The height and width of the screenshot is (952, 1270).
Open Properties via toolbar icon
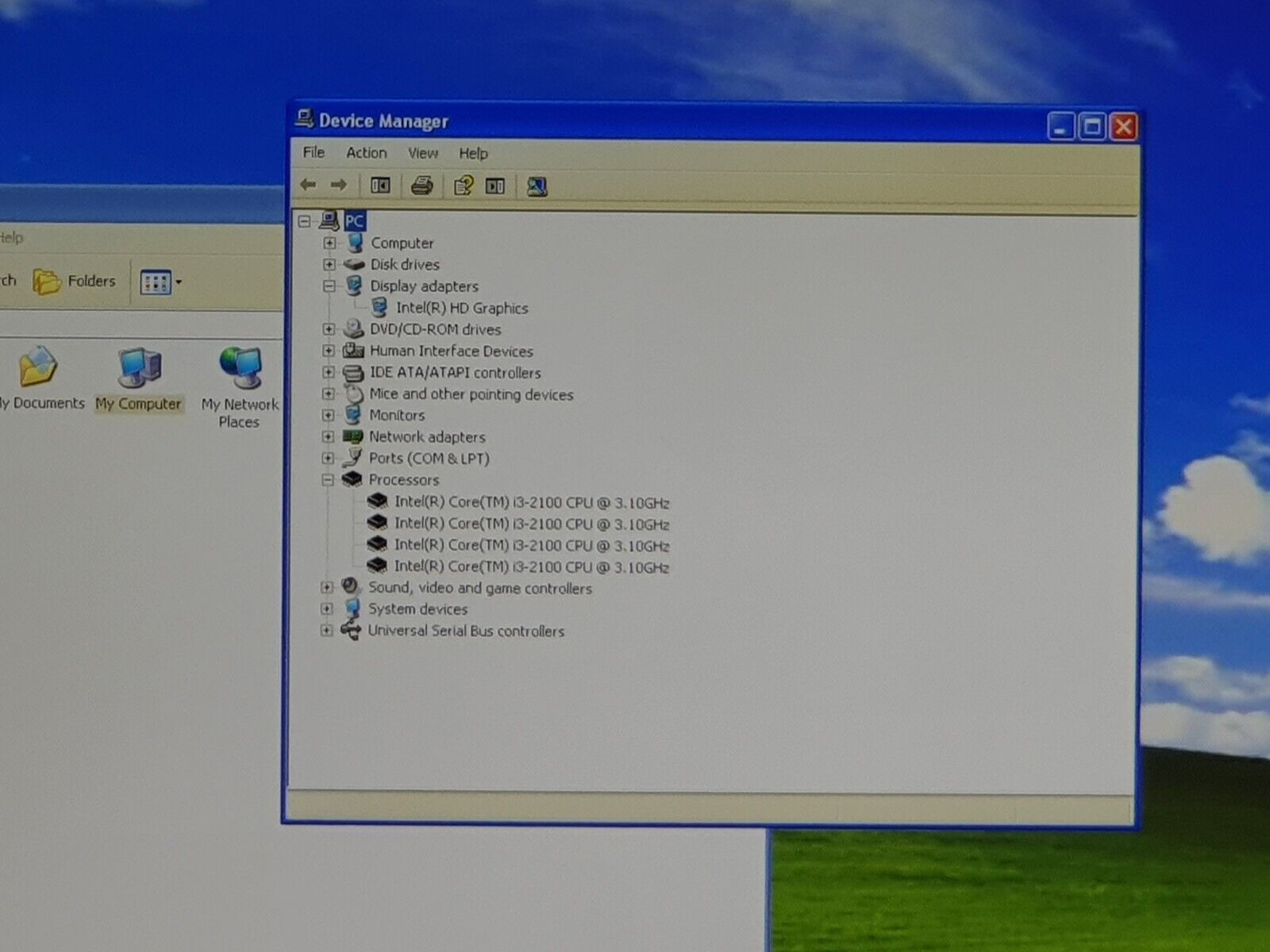(463, 186)
